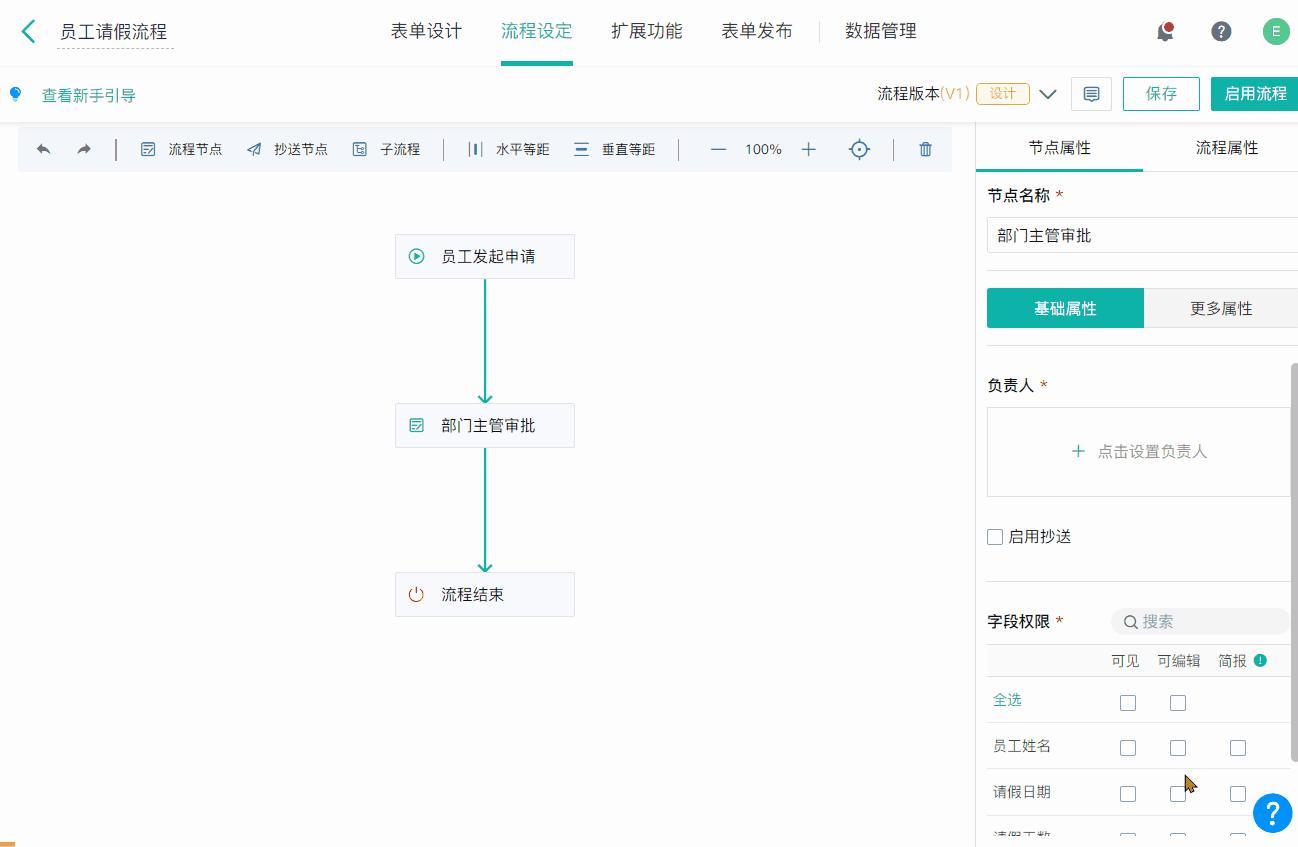
Task: Click the comment icon beside 流程版本
Action: point(1091,93)
